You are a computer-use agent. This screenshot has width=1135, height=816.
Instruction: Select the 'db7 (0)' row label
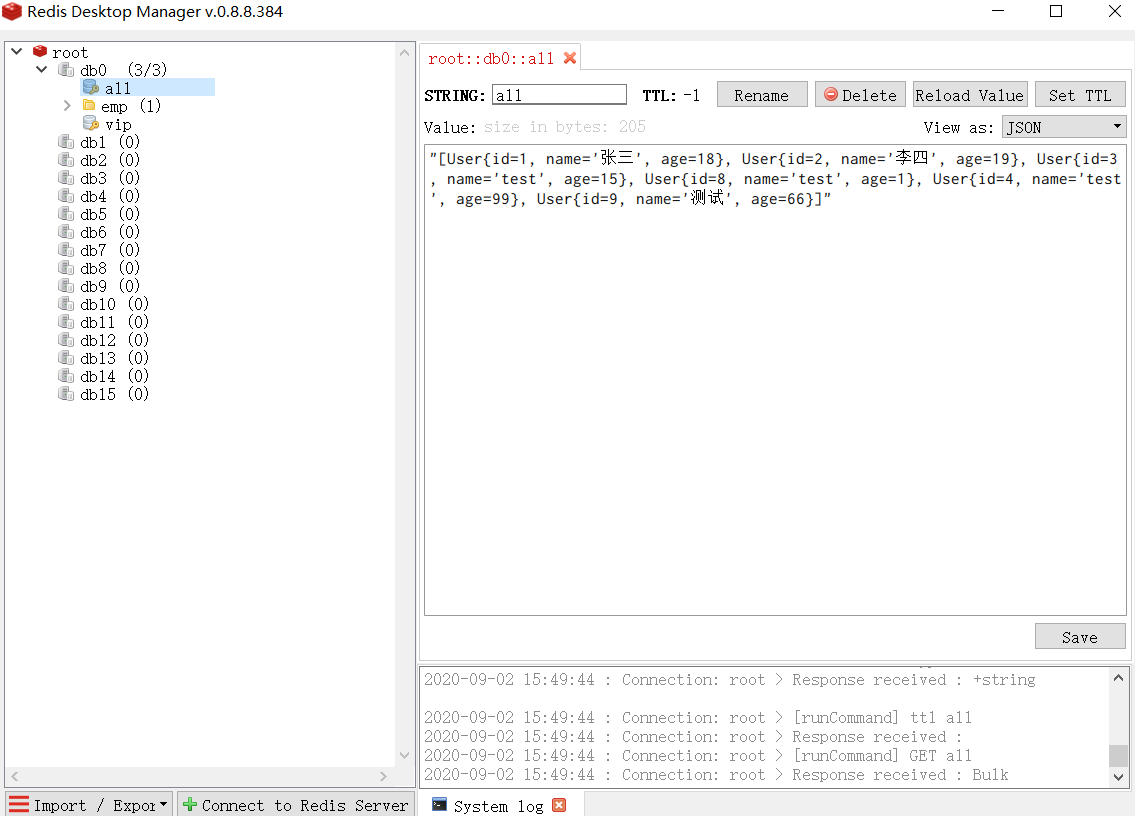click(109, 250)
